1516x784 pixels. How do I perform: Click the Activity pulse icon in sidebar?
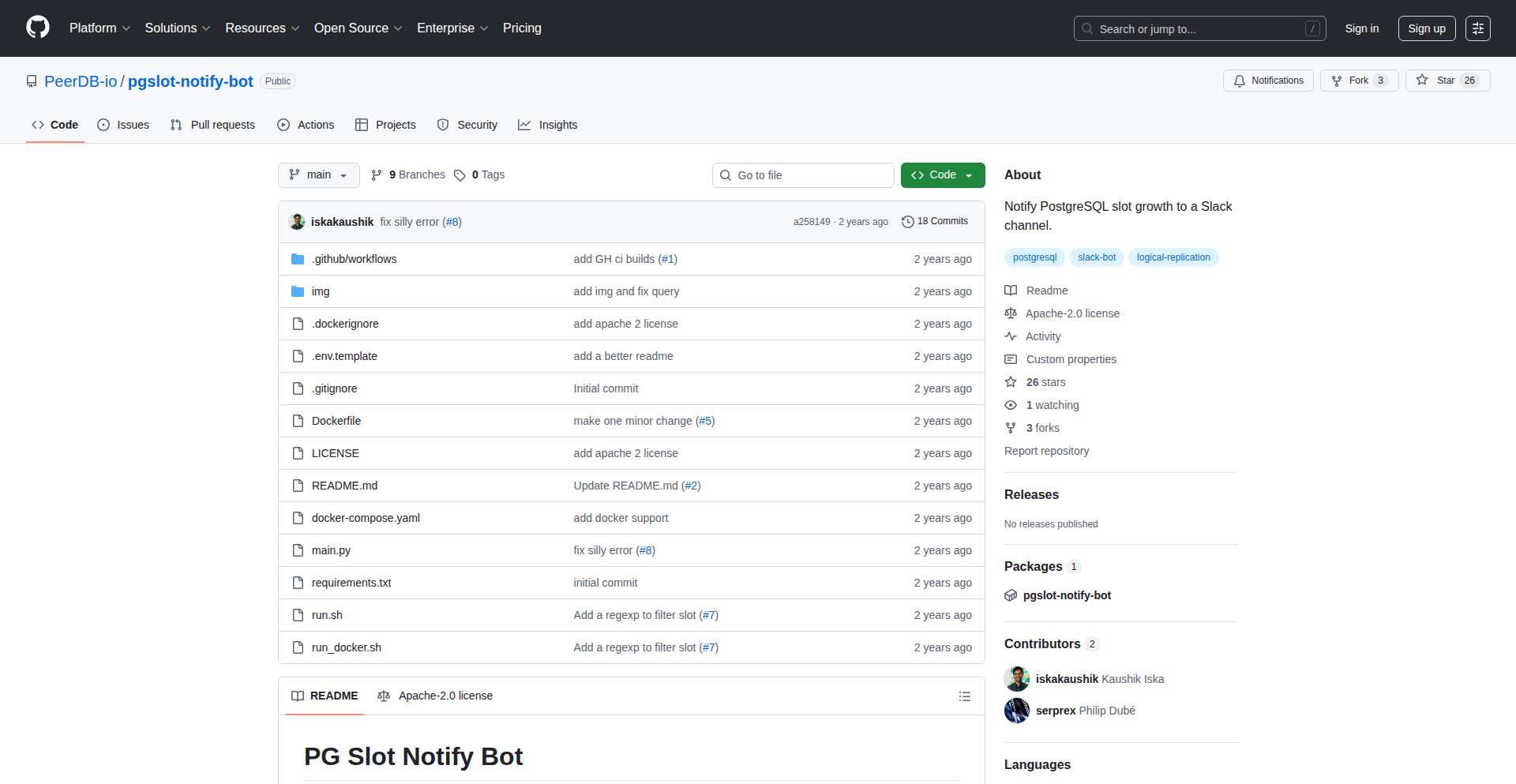point(1011,336)
